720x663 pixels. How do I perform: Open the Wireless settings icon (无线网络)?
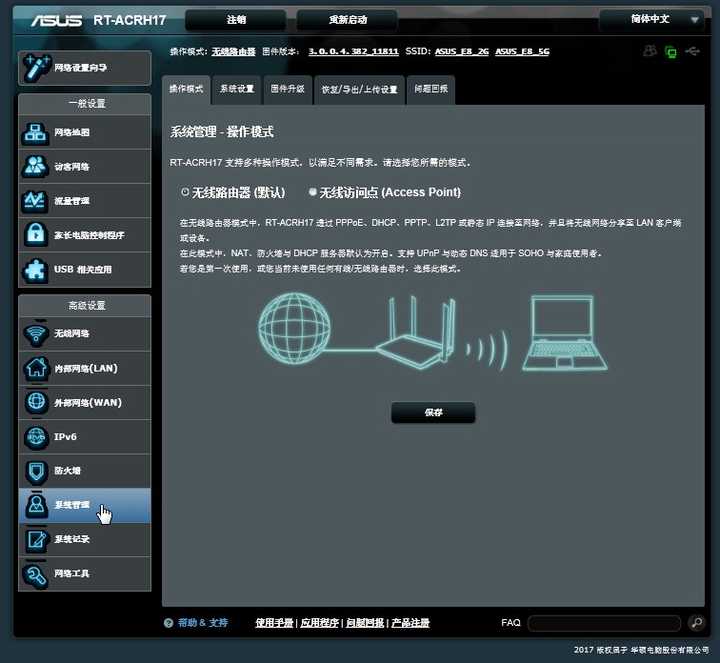click(x=36, y=334)
